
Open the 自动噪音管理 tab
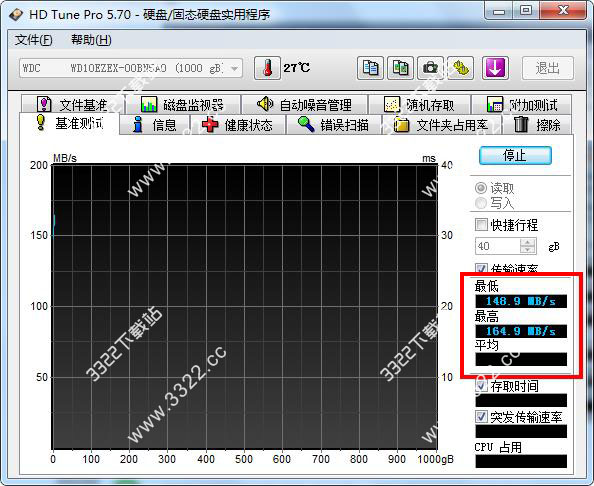point(304,105)
